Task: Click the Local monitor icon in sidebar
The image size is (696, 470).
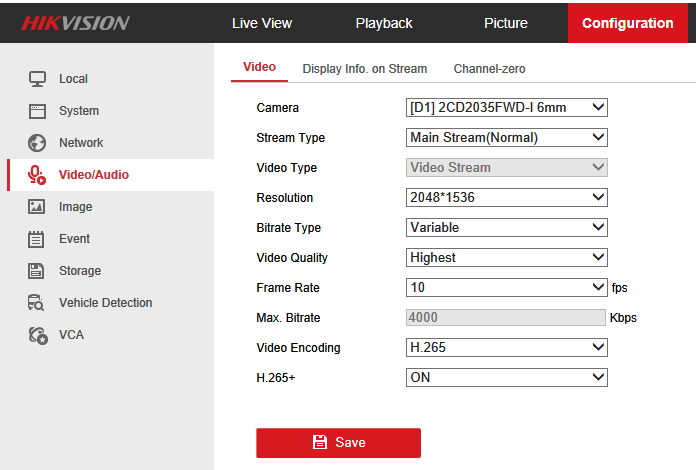Action: pyautogui.click(x=37, y=79)
